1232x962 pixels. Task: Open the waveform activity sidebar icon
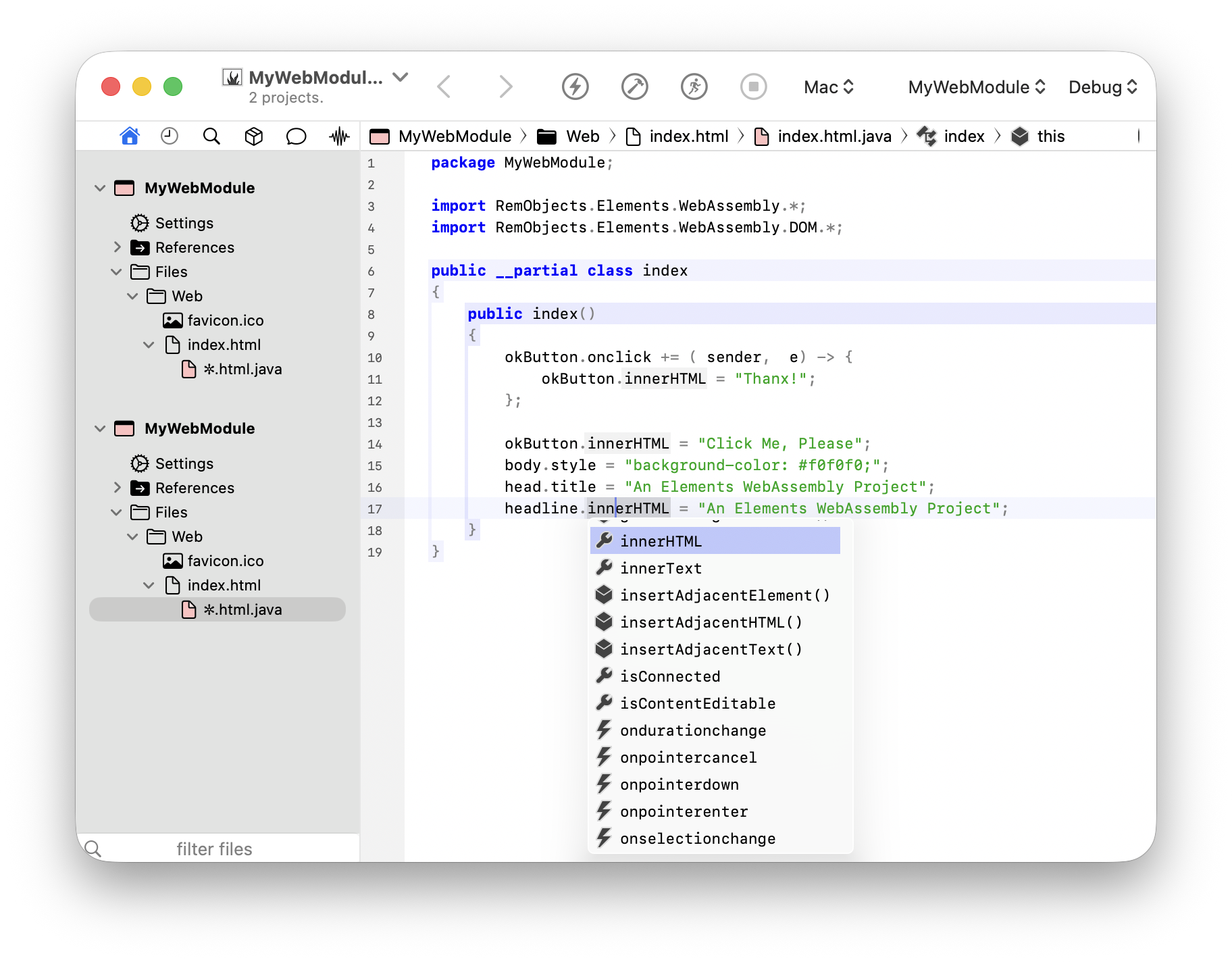[339, 136]
